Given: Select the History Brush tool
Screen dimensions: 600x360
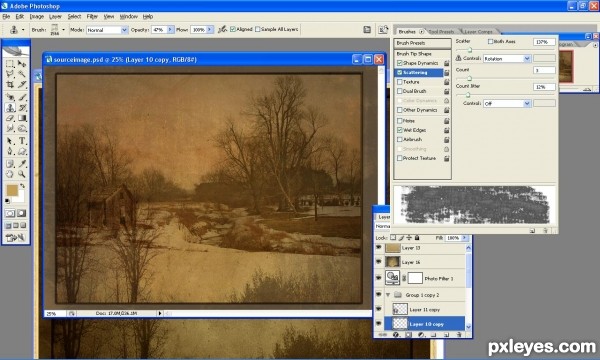Looking at the screenshot, I should [22, 108].
